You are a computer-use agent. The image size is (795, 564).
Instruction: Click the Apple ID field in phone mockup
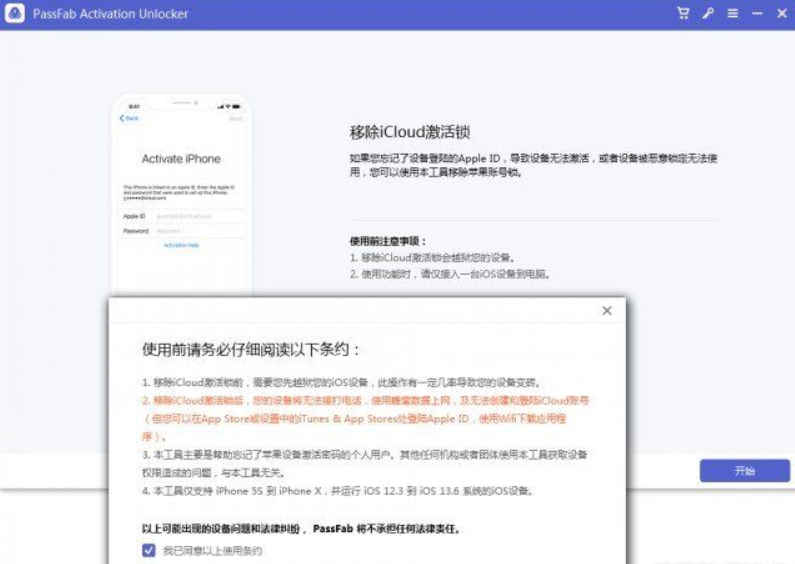pos(182,216)
